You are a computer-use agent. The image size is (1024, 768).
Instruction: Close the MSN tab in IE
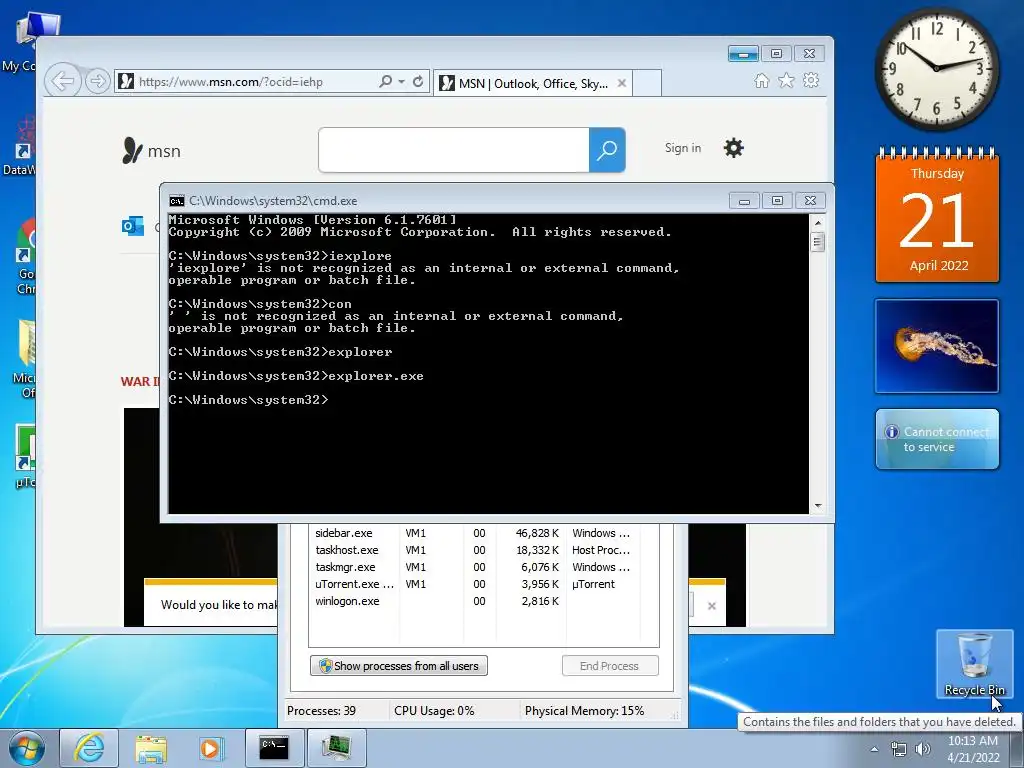click(x=622, y=83)
